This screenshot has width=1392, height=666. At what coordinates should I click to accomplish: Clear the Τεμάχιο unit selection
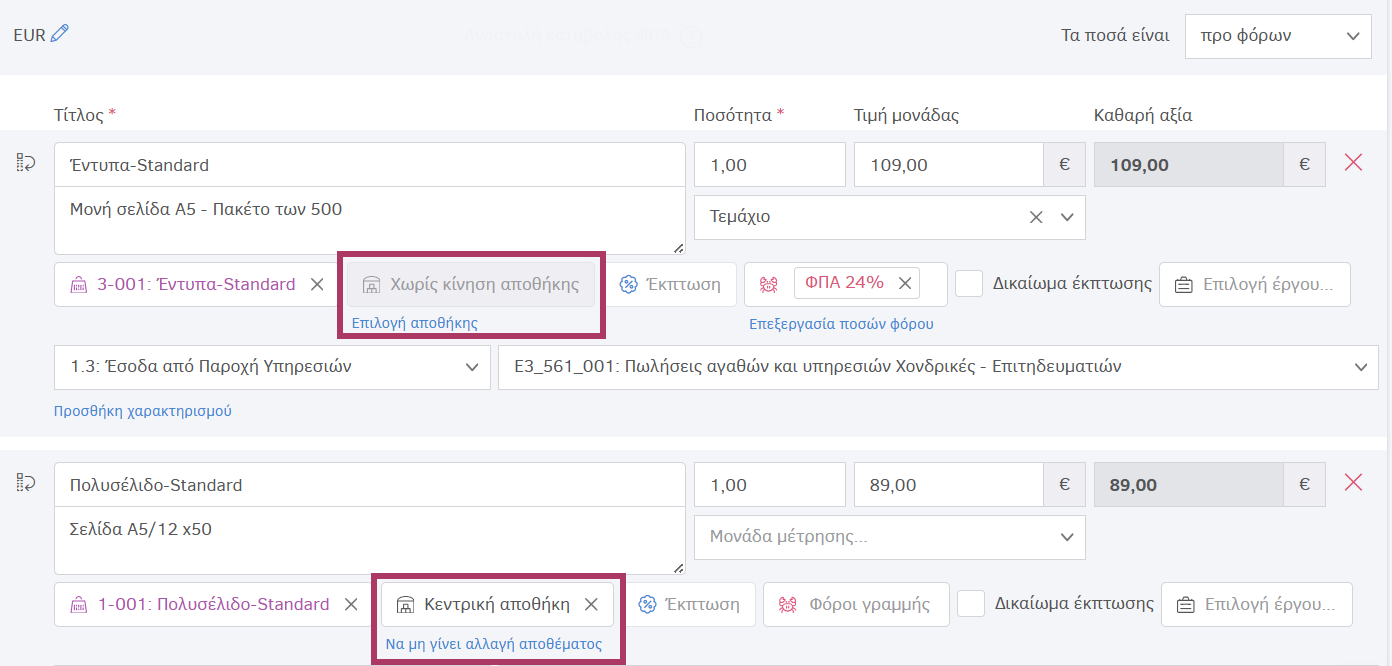[x=1036, y=217]
